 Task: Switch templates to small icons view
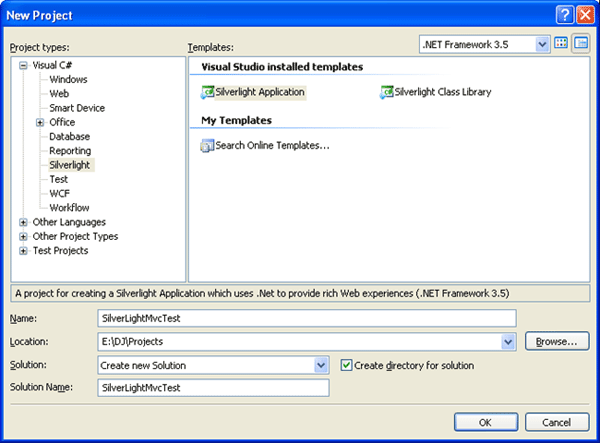580,43
